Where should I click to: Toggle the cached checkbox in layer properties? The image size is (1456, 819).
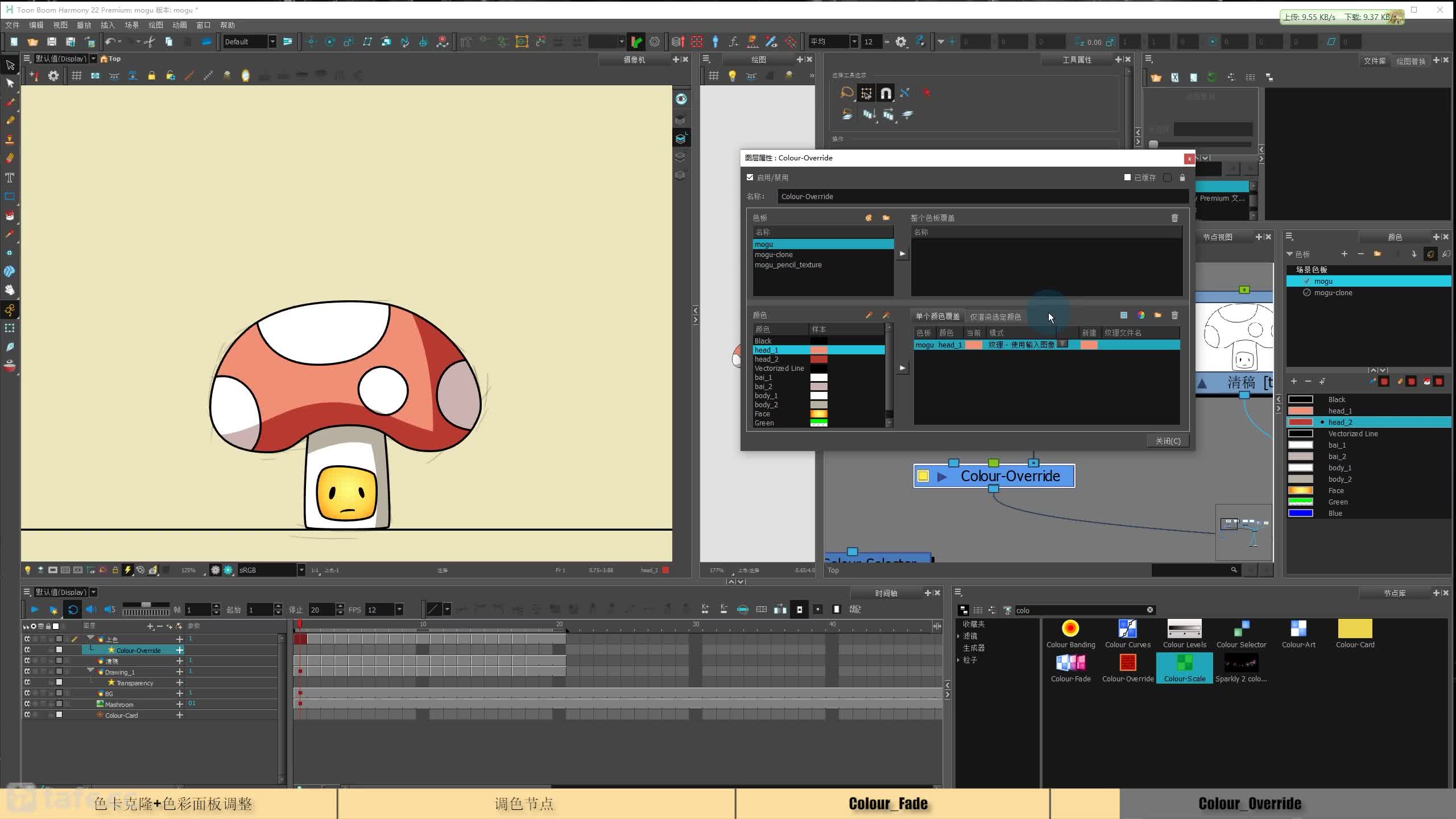(1127, 177)
